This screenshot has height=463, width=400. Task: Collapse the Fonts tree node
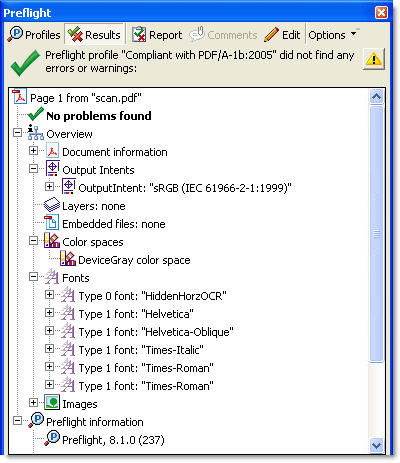pyautogui.click(x=33, y=277)
